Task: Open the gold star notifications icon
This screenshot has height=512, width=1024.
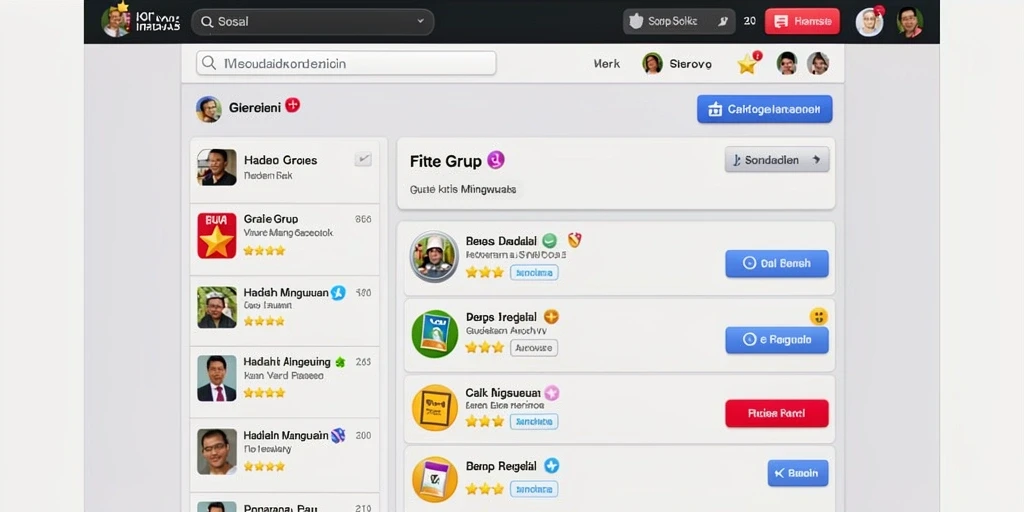Action: [747, 64]
